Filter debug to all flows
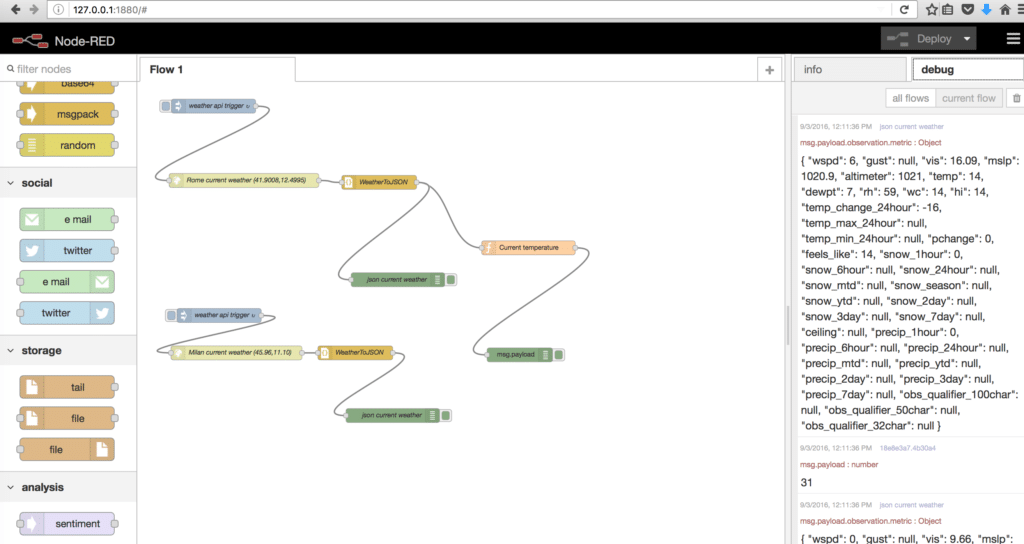 [910, 98]
